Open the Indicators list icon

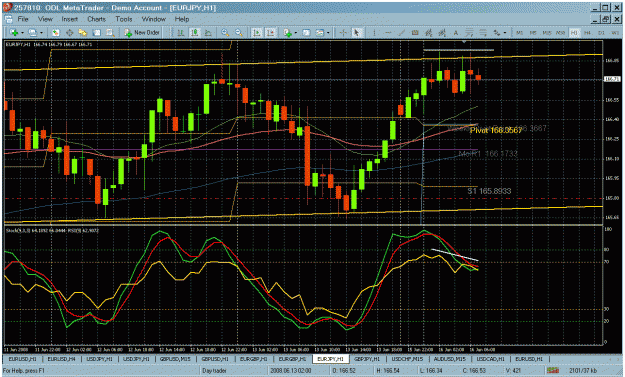tap(287, 33)
